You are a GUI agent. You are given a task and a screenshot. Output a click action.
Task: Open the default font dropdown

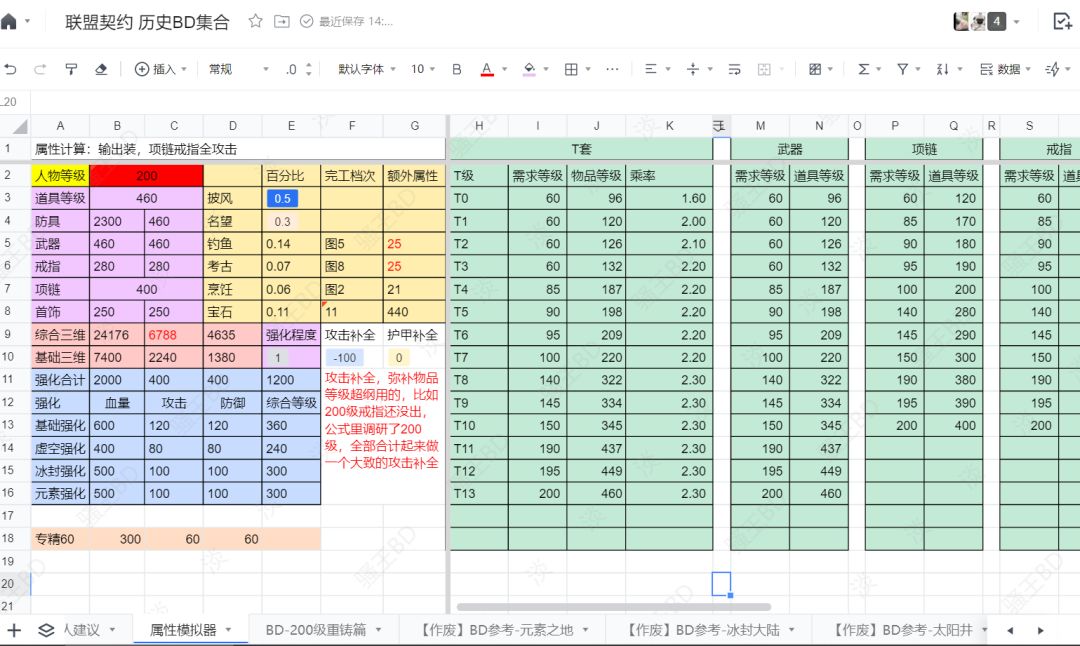(367, 69)
